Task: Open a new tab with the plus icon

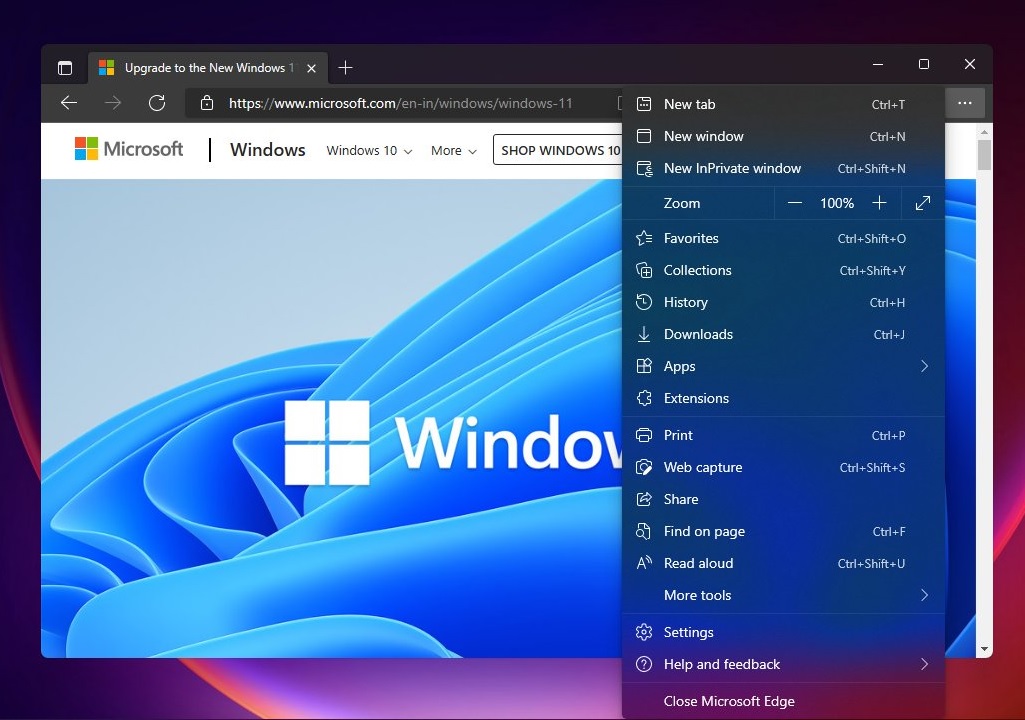Action: [x=345, y=67]
